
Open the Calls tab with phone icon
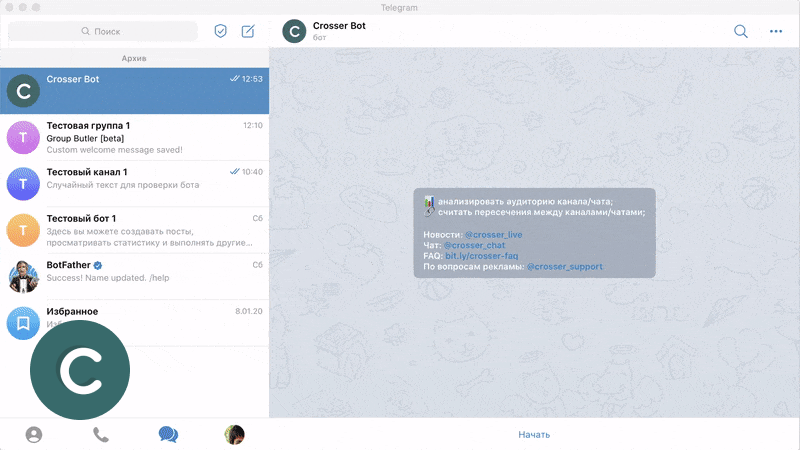click(x=101, y=435)
